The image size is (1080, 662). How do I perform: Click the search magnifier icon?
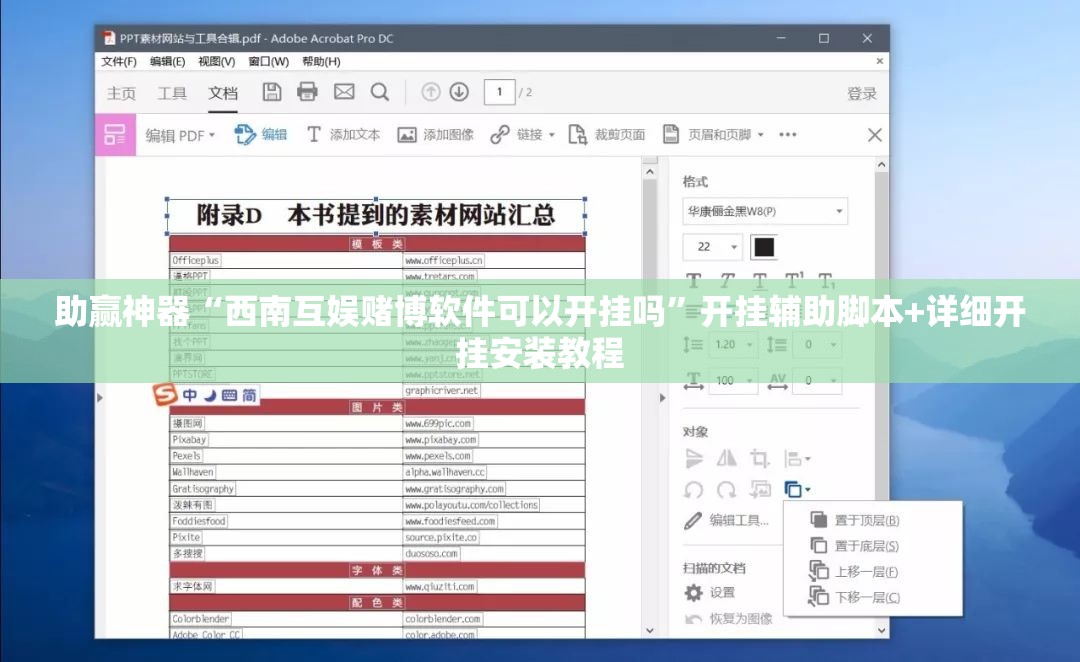tap(380, 92)
